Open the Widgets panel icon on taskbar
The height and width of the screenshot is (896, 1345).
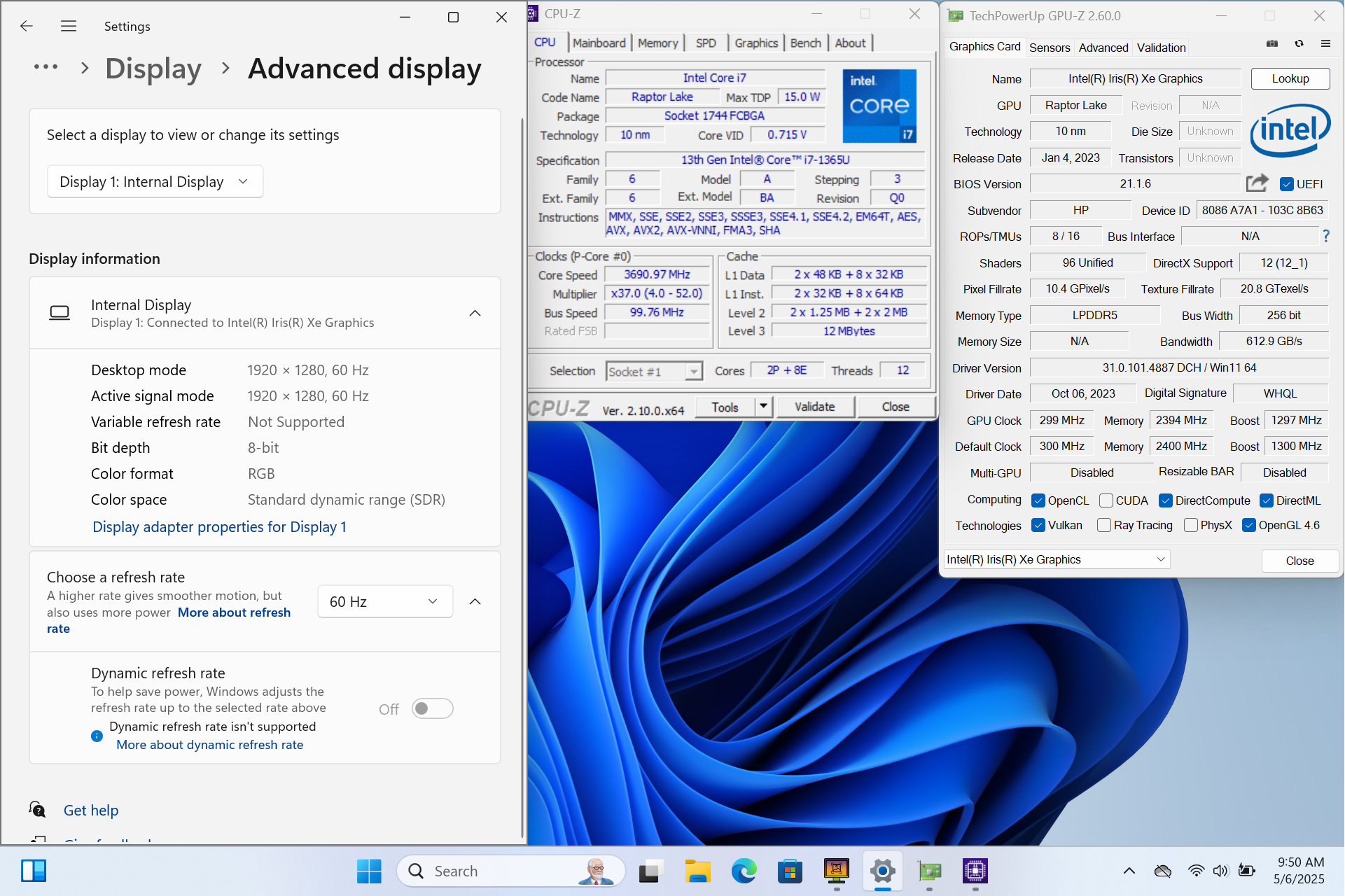point(34,871)
